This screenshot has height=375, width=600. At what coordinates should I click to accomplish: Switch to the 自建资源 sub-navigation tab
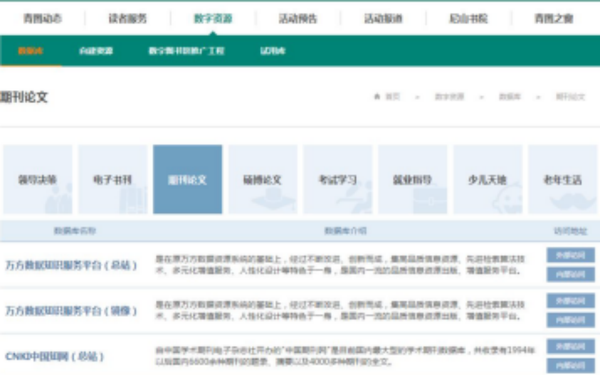96,51
